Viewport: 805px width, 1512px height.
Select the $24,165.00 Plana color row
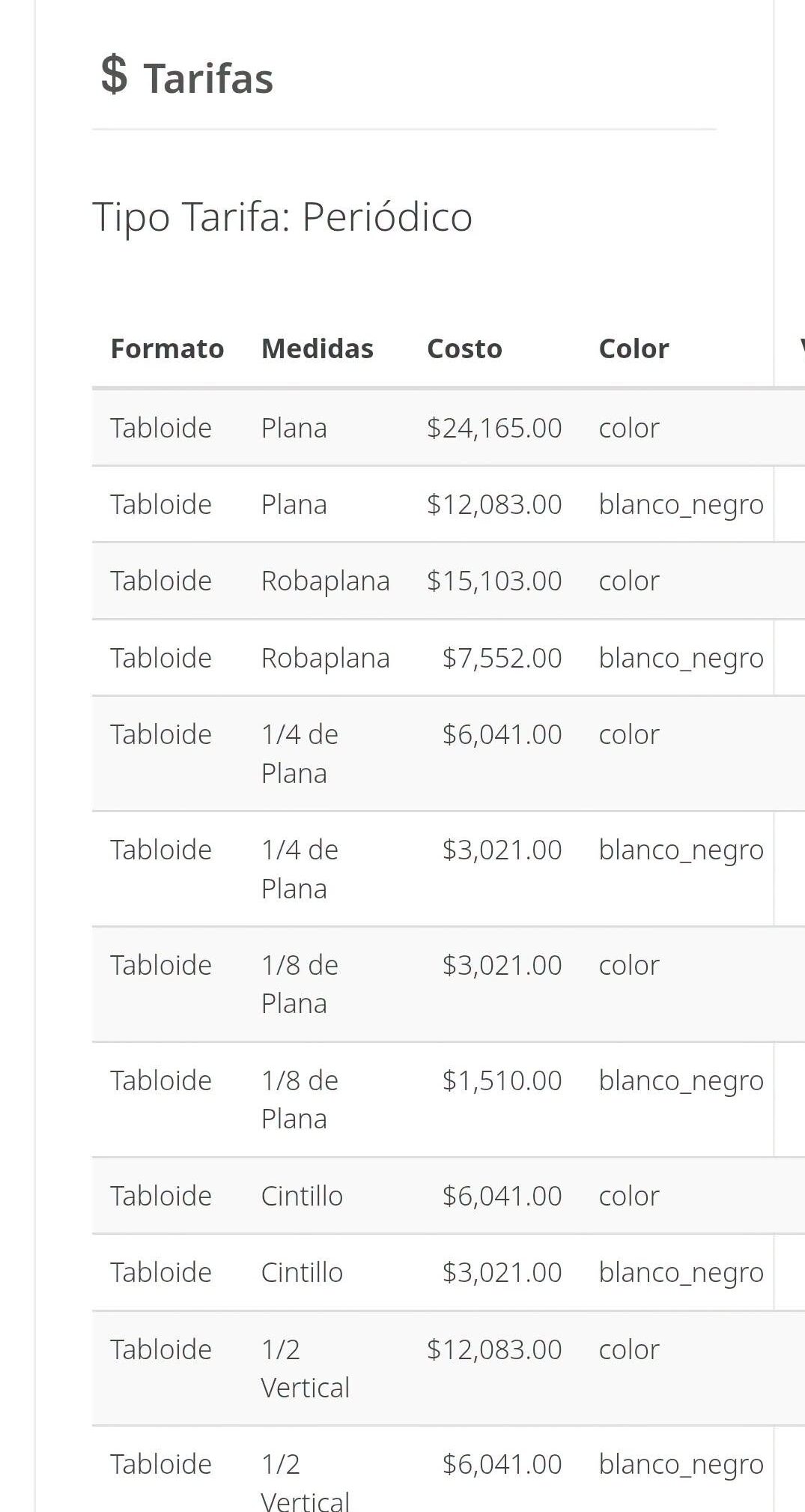[449, 428]
